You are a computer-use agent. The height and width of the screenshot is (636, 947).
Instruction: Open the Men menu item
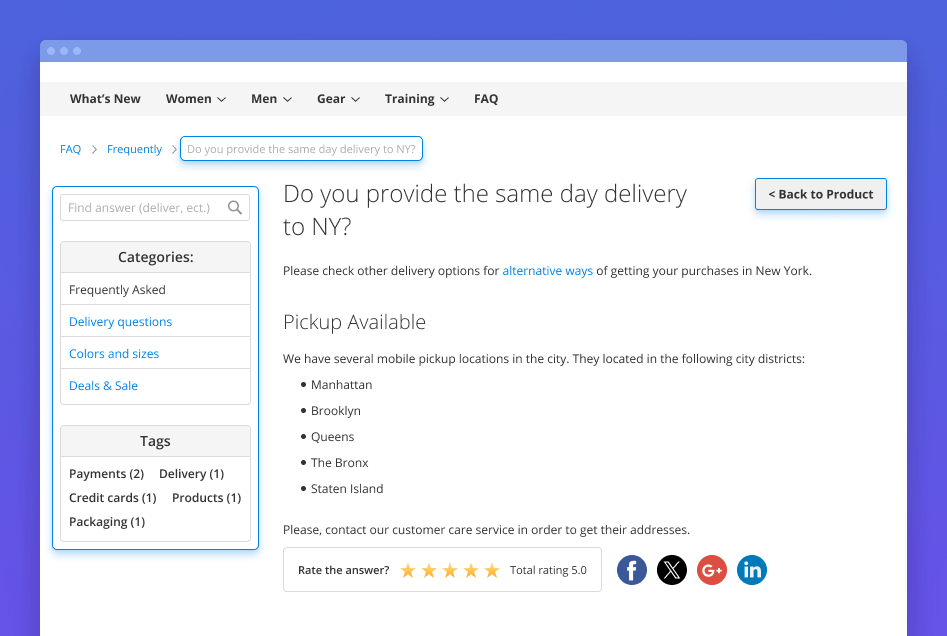[264, 99]
